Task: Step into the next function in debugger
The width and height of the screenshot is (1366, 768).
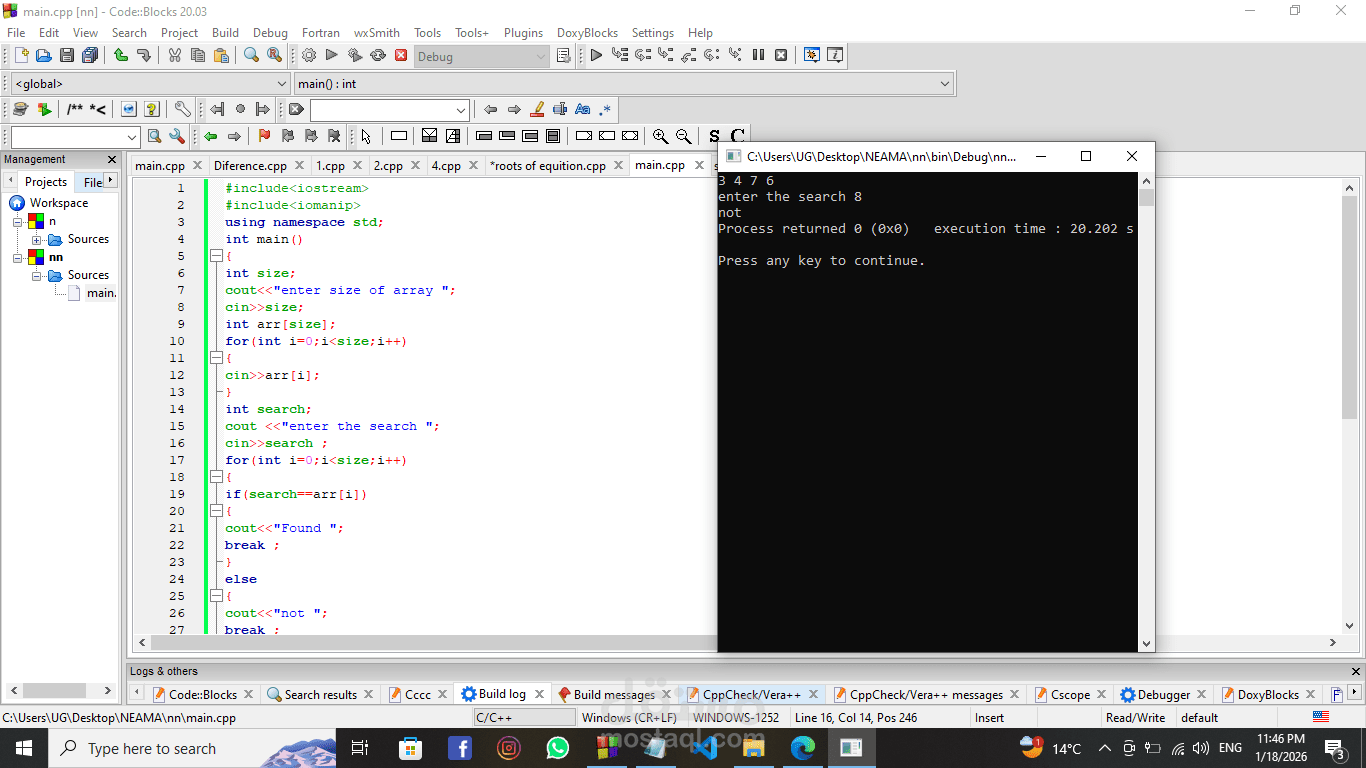Action: pyautogui.click(x=665, y=56)
